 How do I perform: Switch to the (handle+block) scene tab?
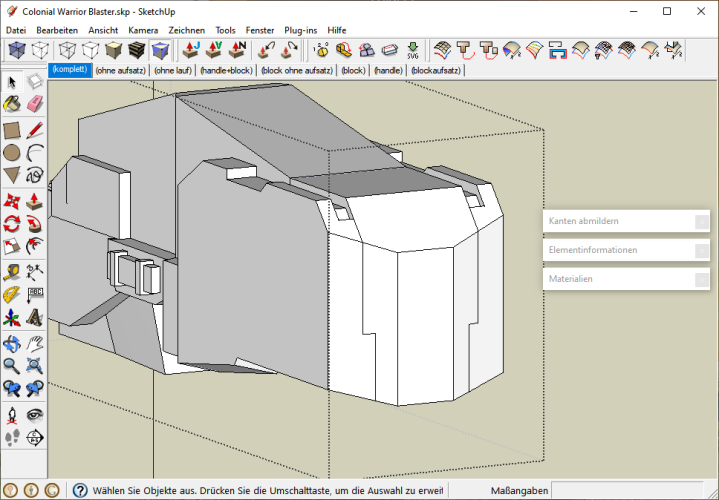coord(226,71)
